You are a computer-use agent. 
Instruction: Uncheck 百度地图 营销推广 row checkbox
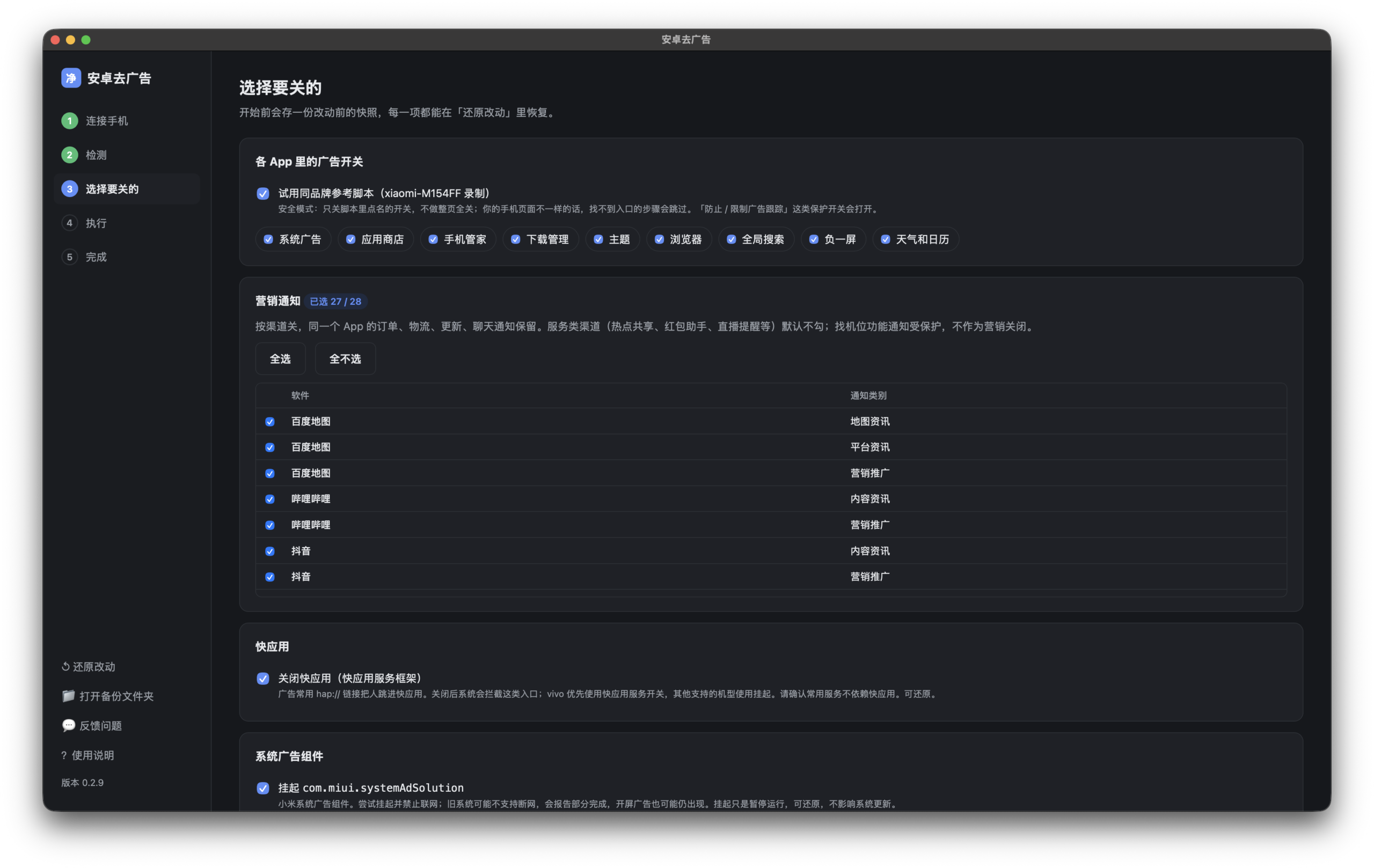[x=270, y=473]
